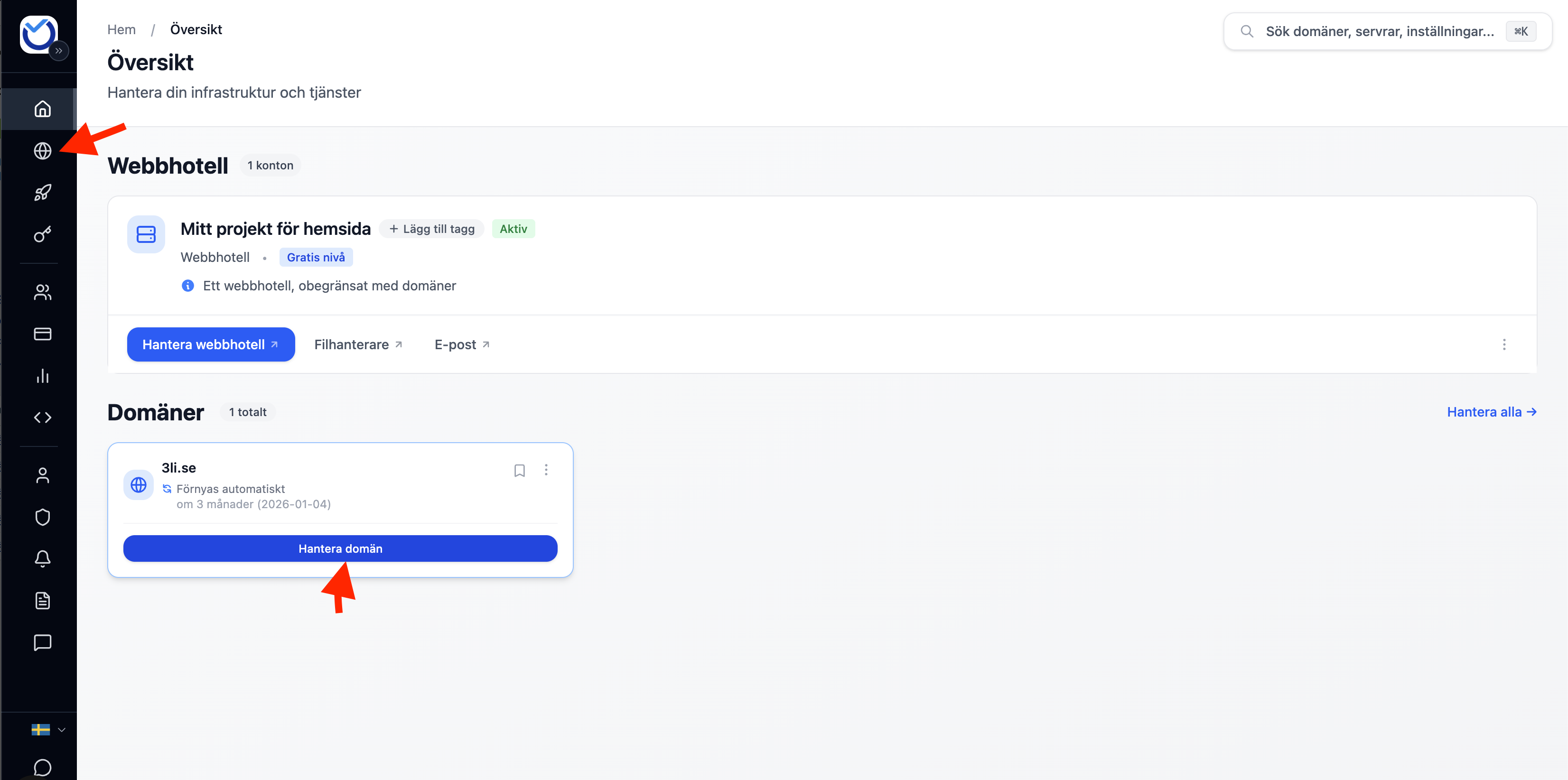Toggle bookmark on 3li.se domain card
Image resolution: width=1568 pixels, height=780 pixels.
[x=519, y=470]
